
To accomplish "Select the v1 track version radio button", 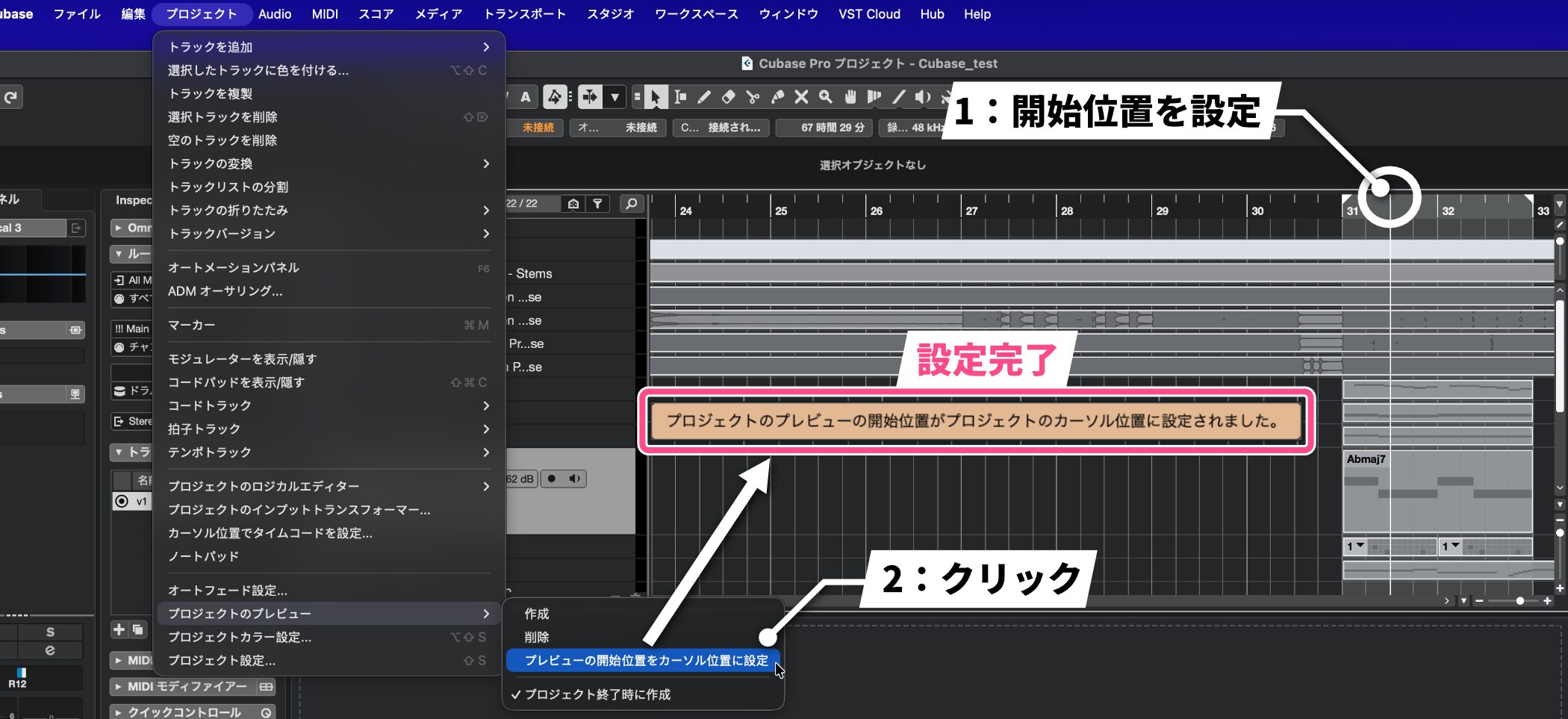I will (x=122, y=501).
